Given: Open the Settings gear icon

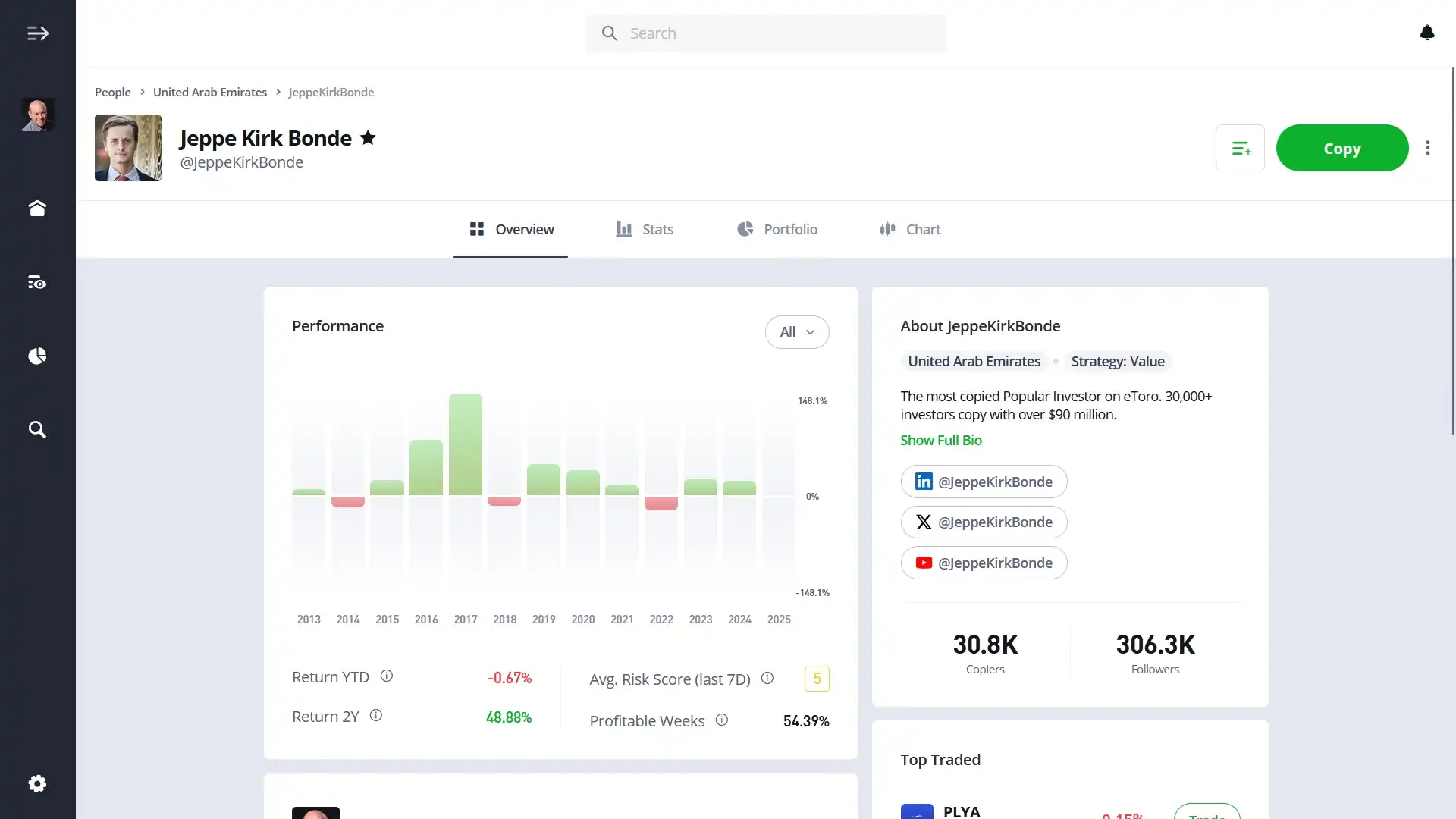Looking at the screenshot, I should 37,783.
